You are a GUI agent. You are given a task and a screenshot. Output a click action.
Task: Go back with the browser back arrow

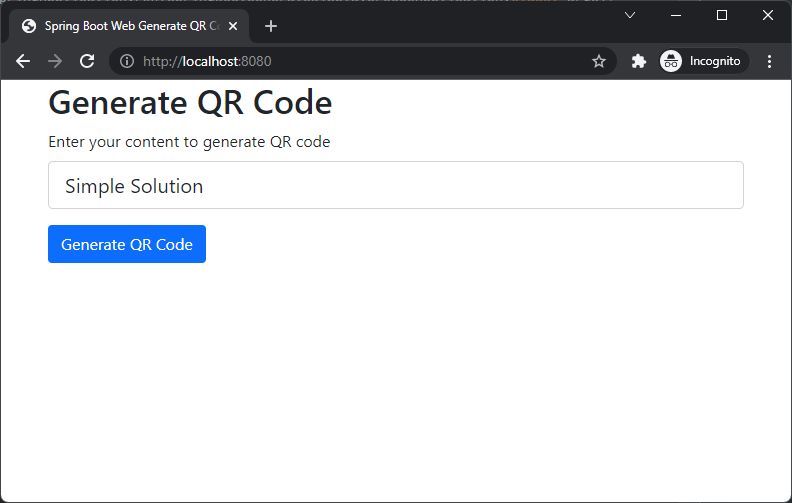pos(23,61)
